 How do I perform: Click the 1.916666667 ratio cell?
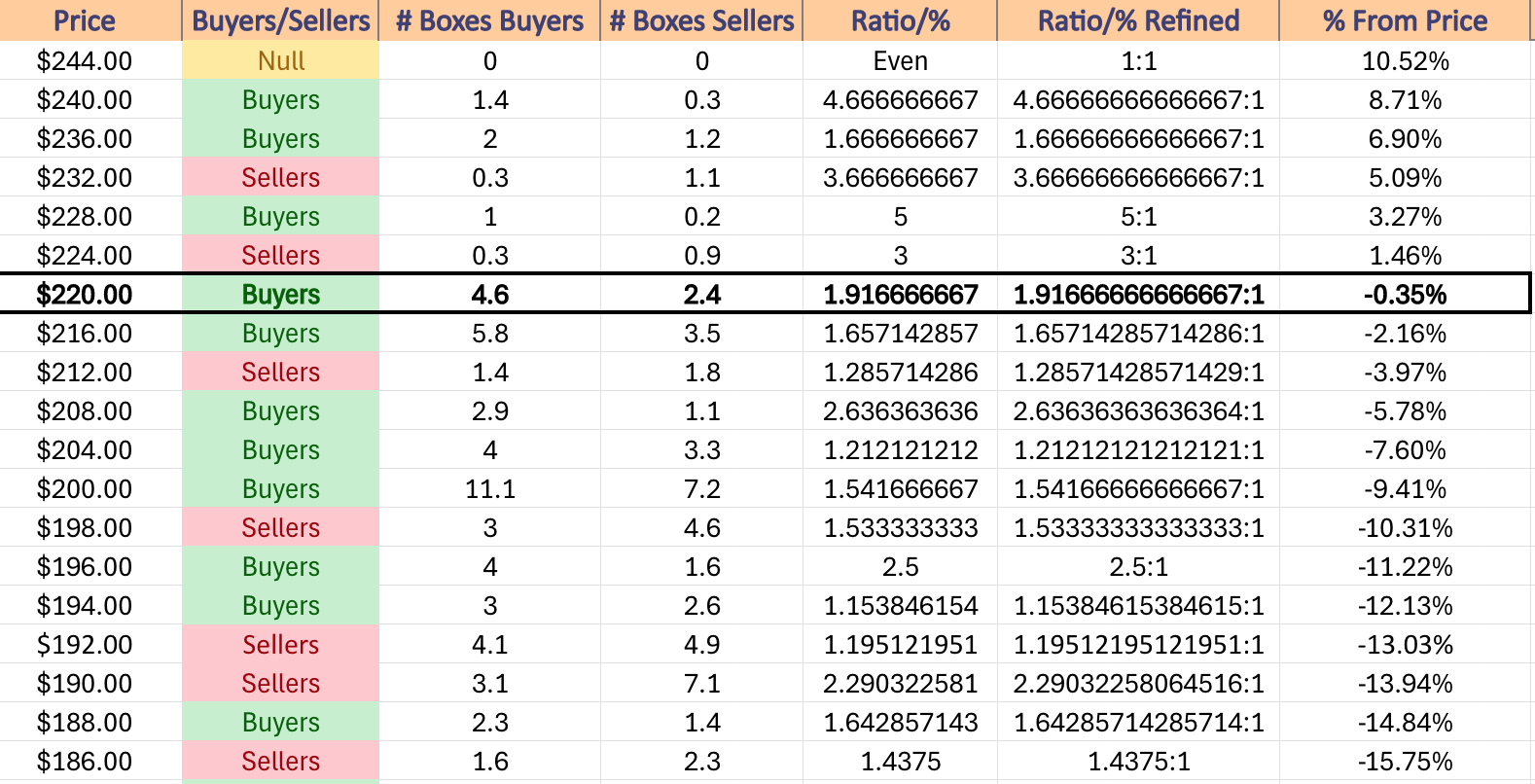pyautogui.click(x=901, y=295)
